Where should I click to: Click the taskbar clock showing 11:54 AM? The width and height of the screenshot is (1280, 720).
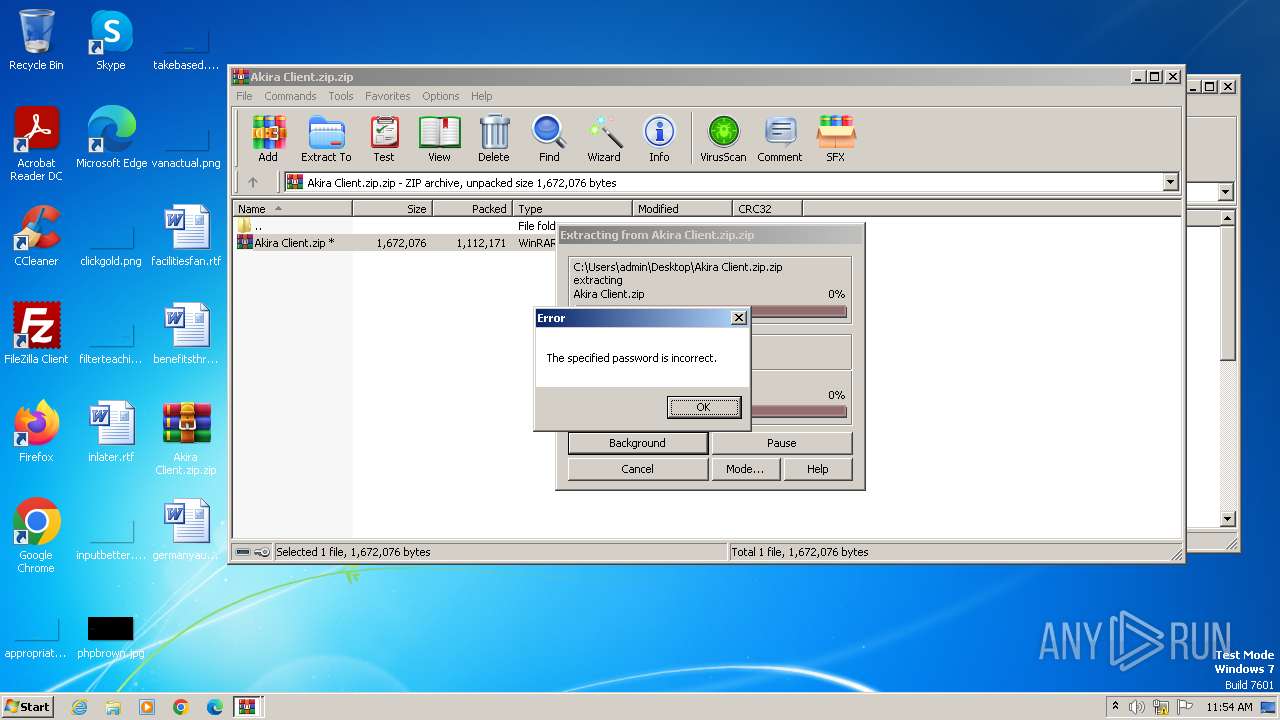[1229, 707]
